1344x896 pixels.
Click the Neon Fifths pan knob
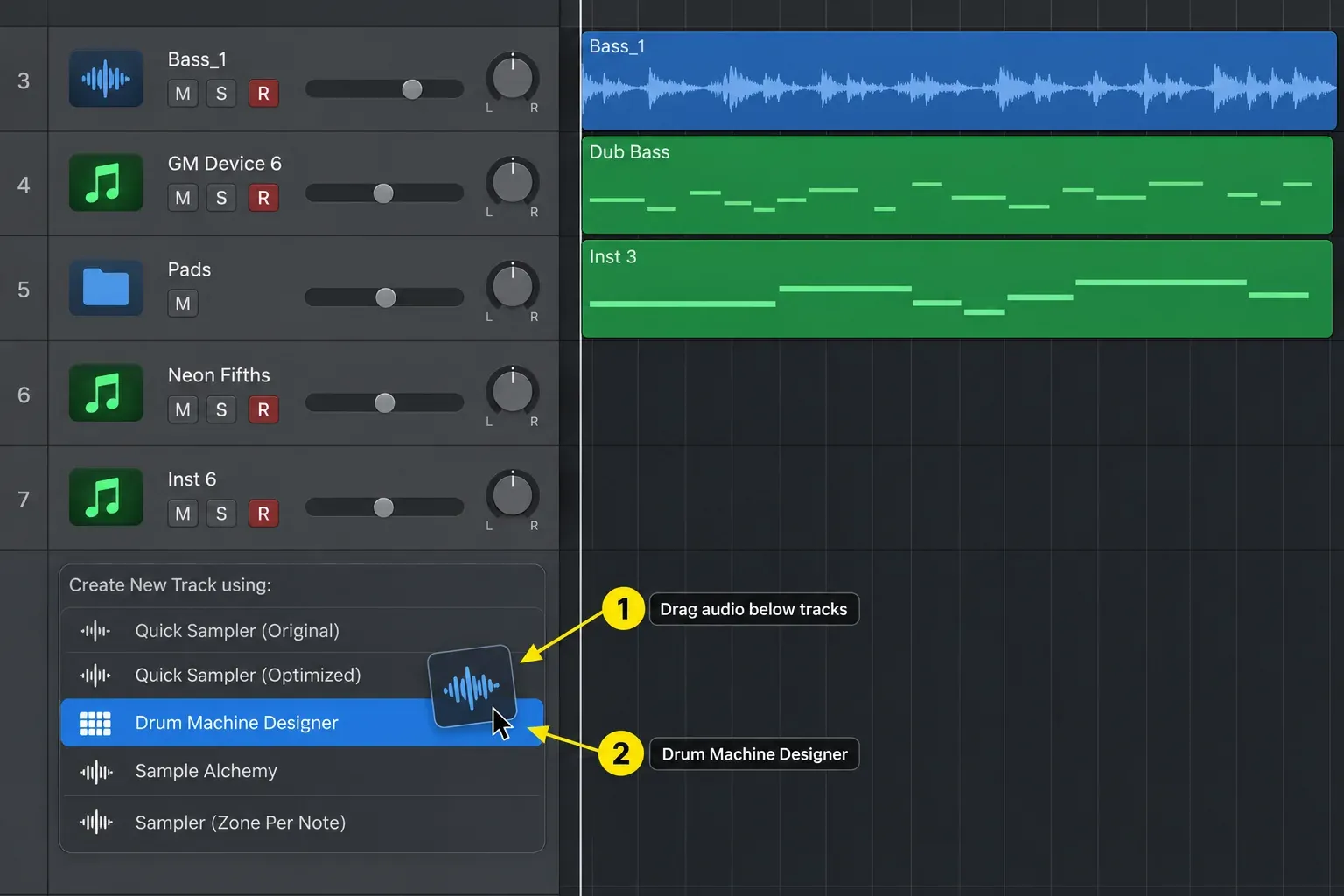pos(513,391)
